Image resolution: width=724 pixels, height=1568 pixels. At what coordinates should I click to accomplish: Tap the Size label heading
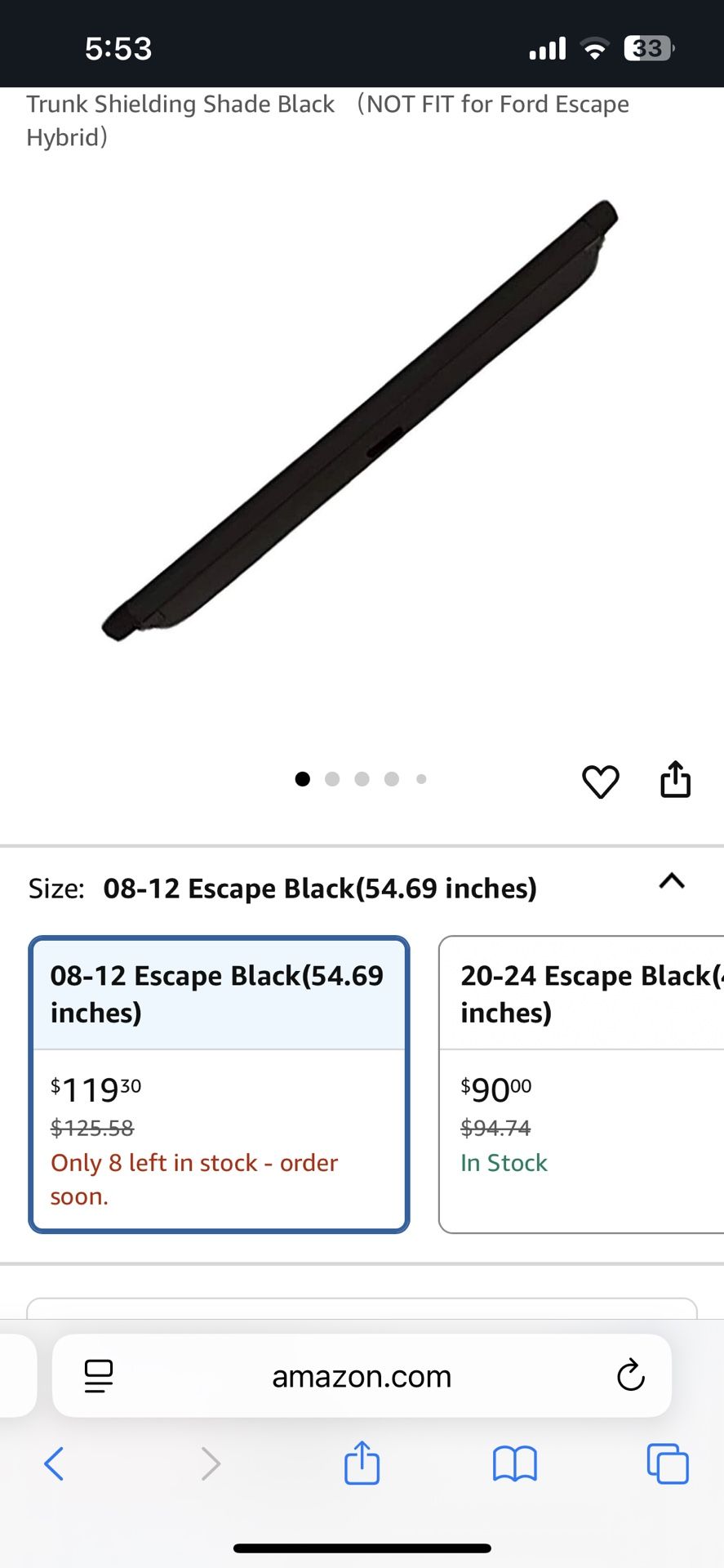click(x=56, y=889)
